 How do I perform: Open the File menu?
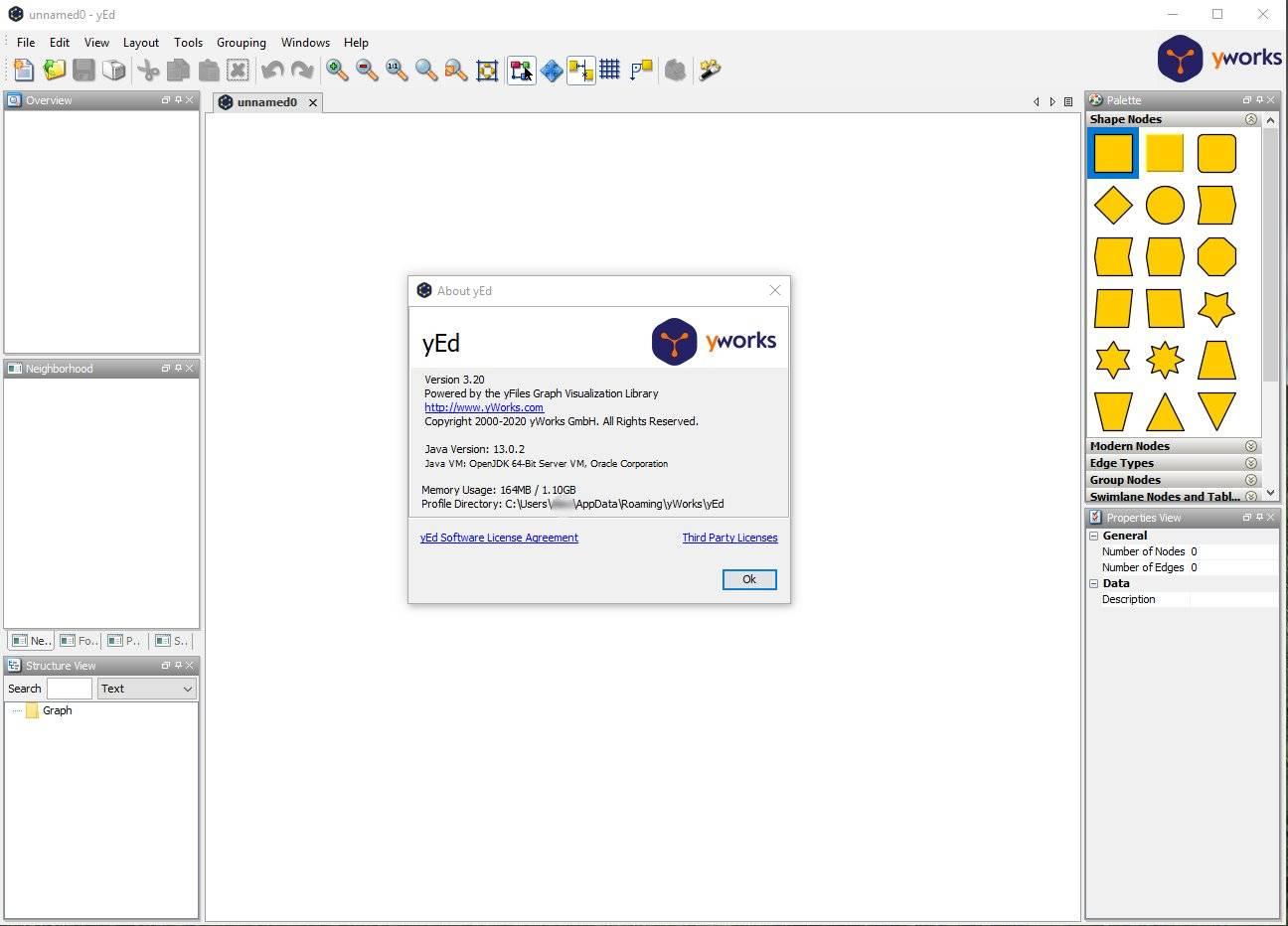(x=26, y=43)
